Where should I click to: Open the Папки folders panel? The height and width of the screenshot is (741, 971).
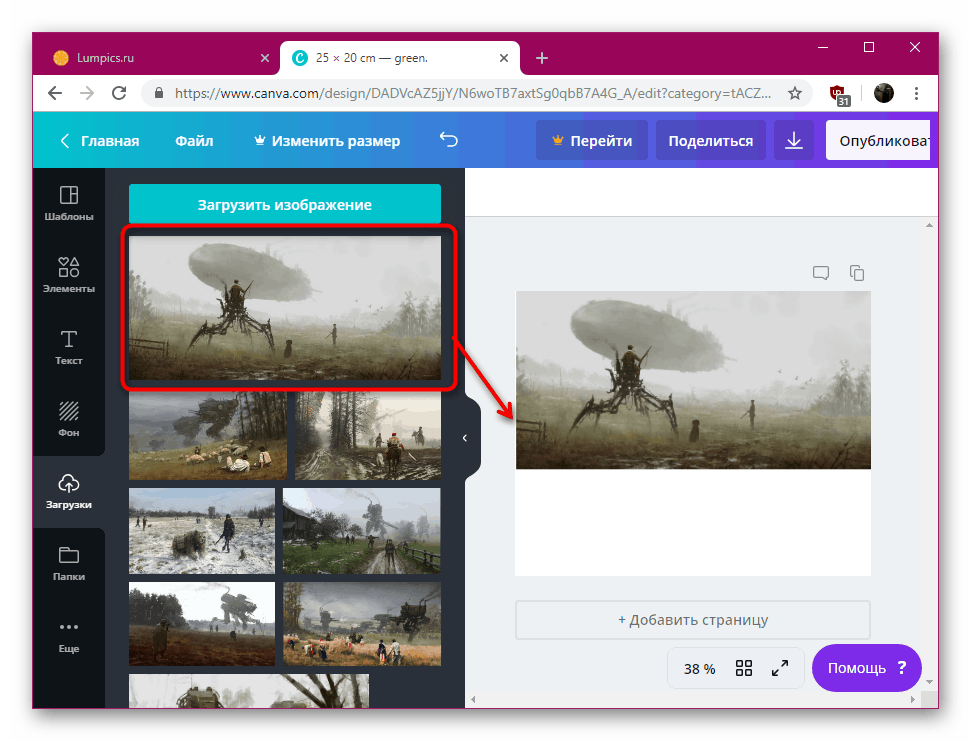coord(69,563)
